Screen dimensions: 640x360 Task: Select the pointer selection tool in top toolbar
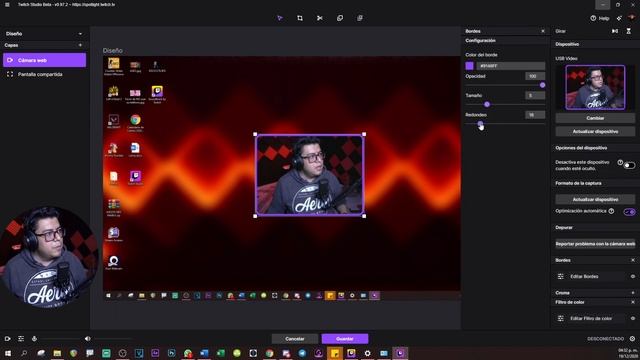pyautogui.click(x=280, y=18)
